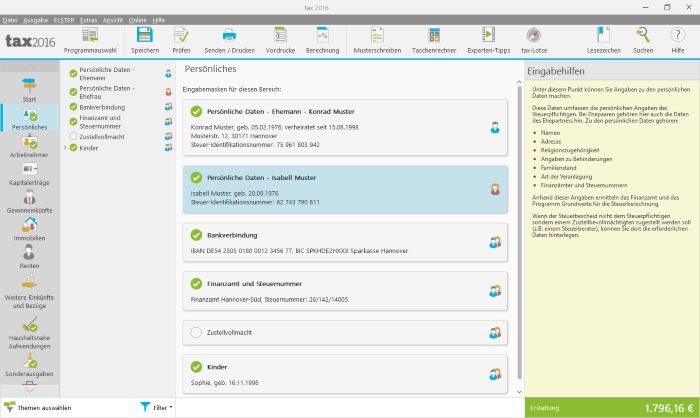Click the Themen auswählen button
This screenshot has width=700, height=418.
click(x=38, y=407)
